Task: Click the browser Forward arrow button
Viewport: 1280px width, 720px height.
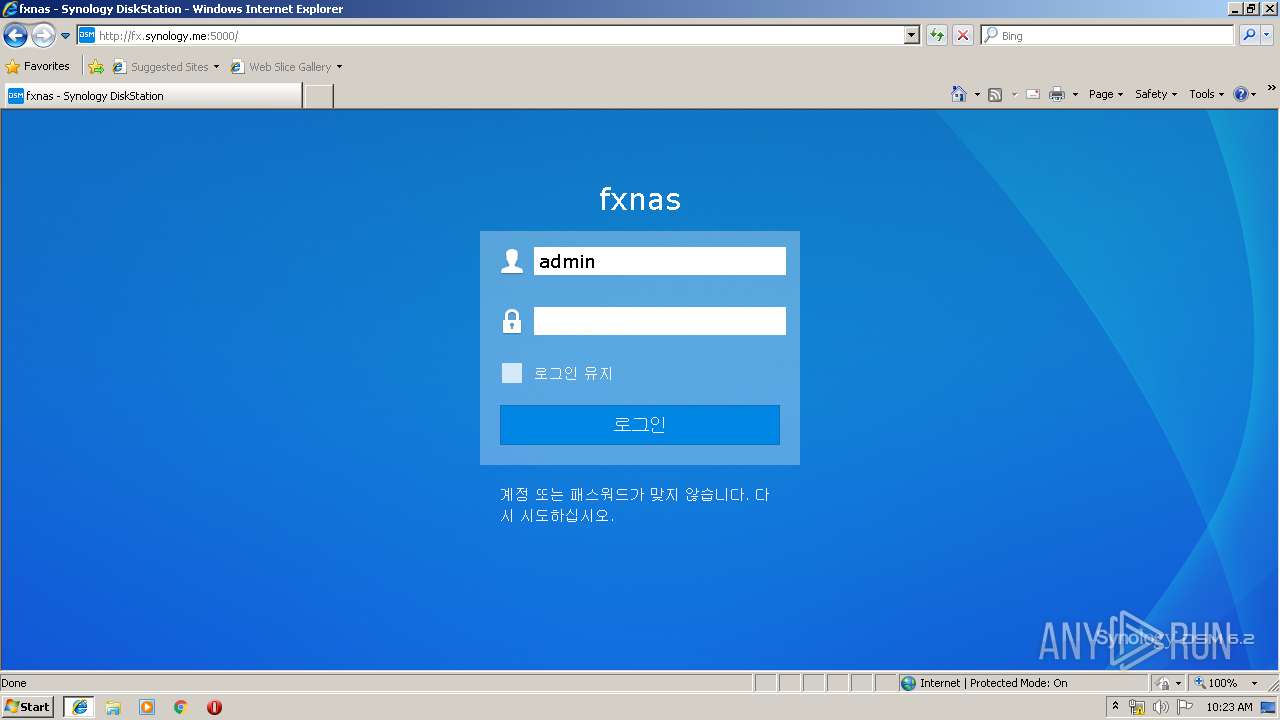Action: coord(43,36)
